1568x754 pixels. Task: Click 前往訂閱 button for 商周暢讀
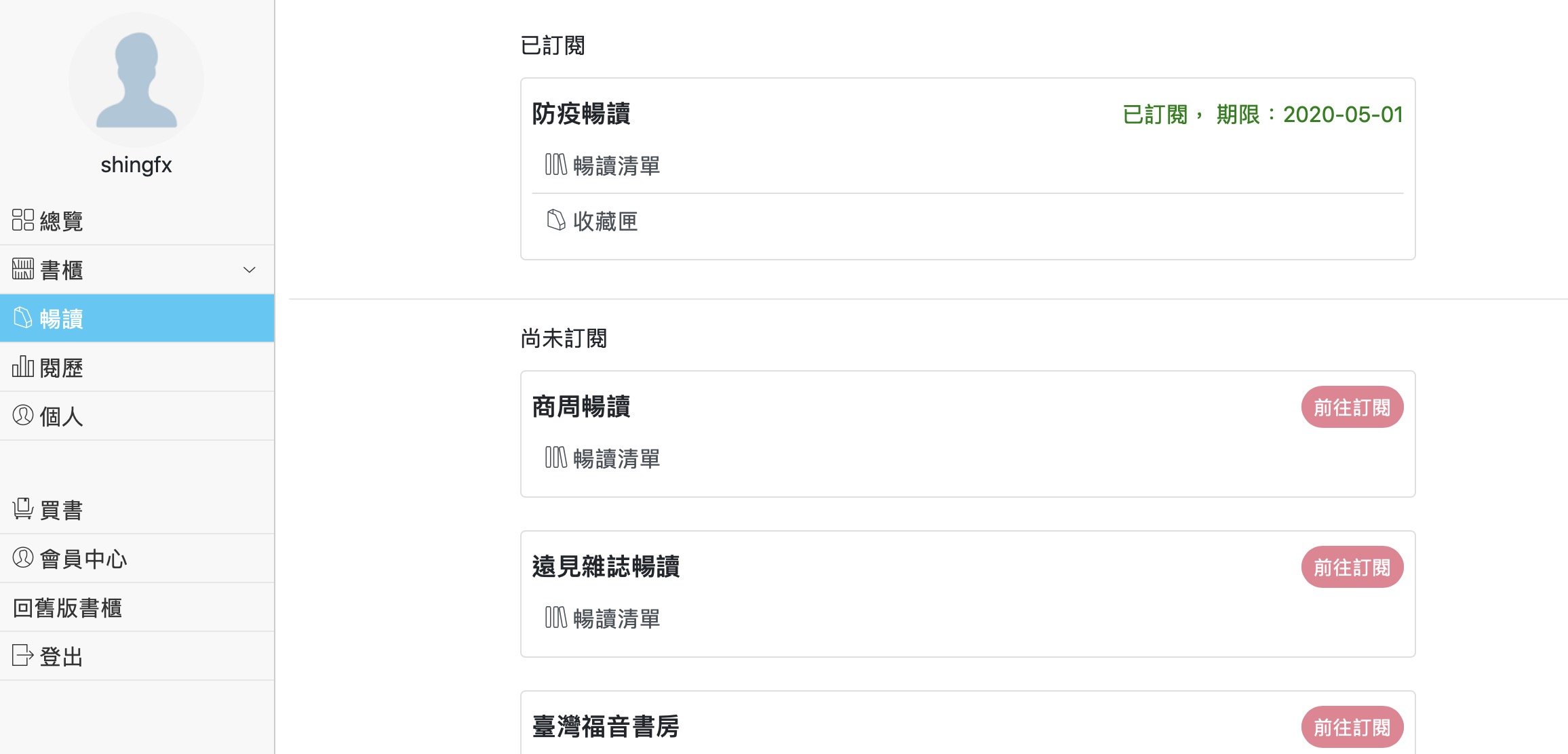coord(1352,407)
